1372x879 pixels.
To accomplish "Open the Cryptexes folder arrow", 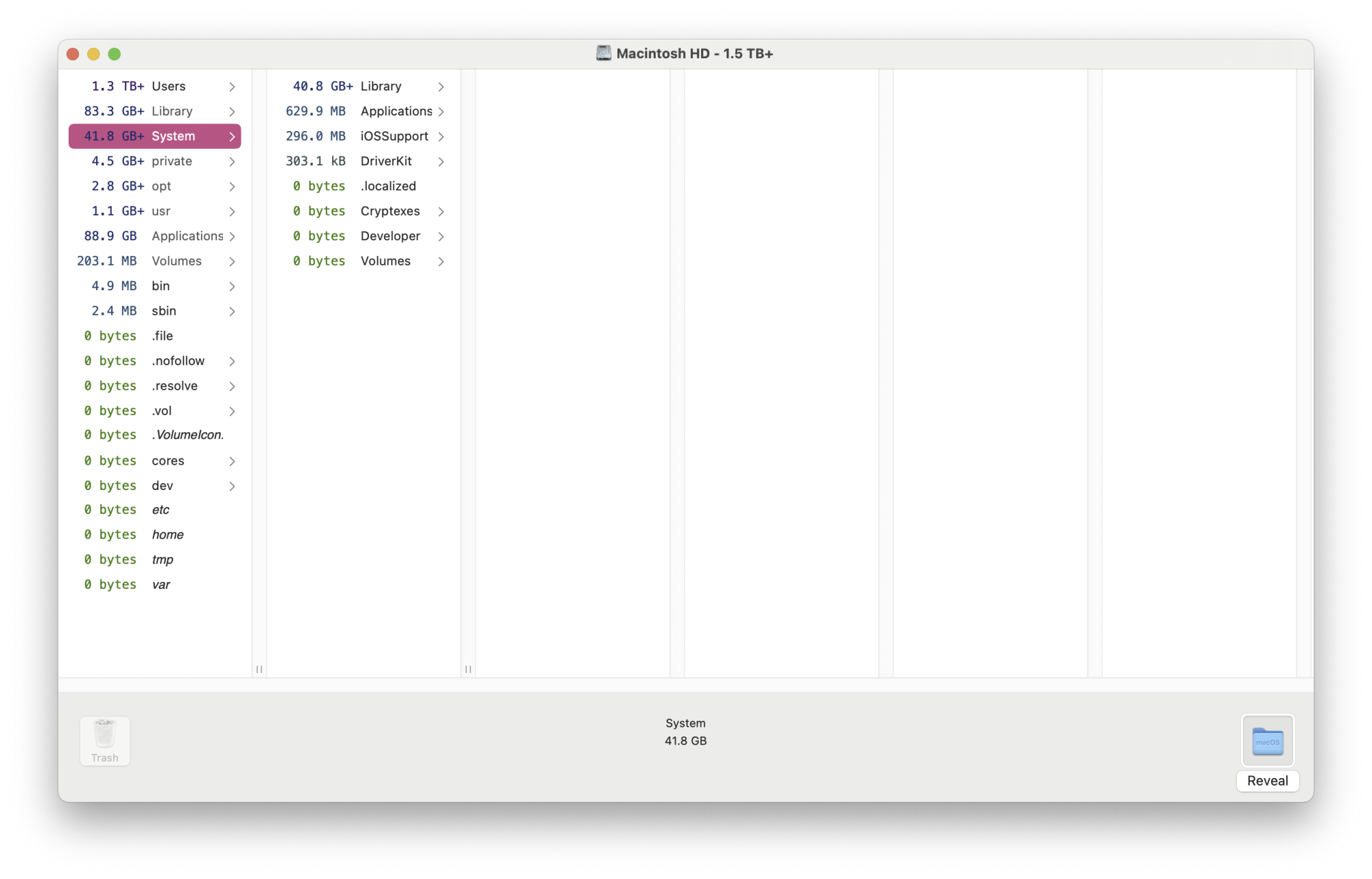I will click(441, 211).
